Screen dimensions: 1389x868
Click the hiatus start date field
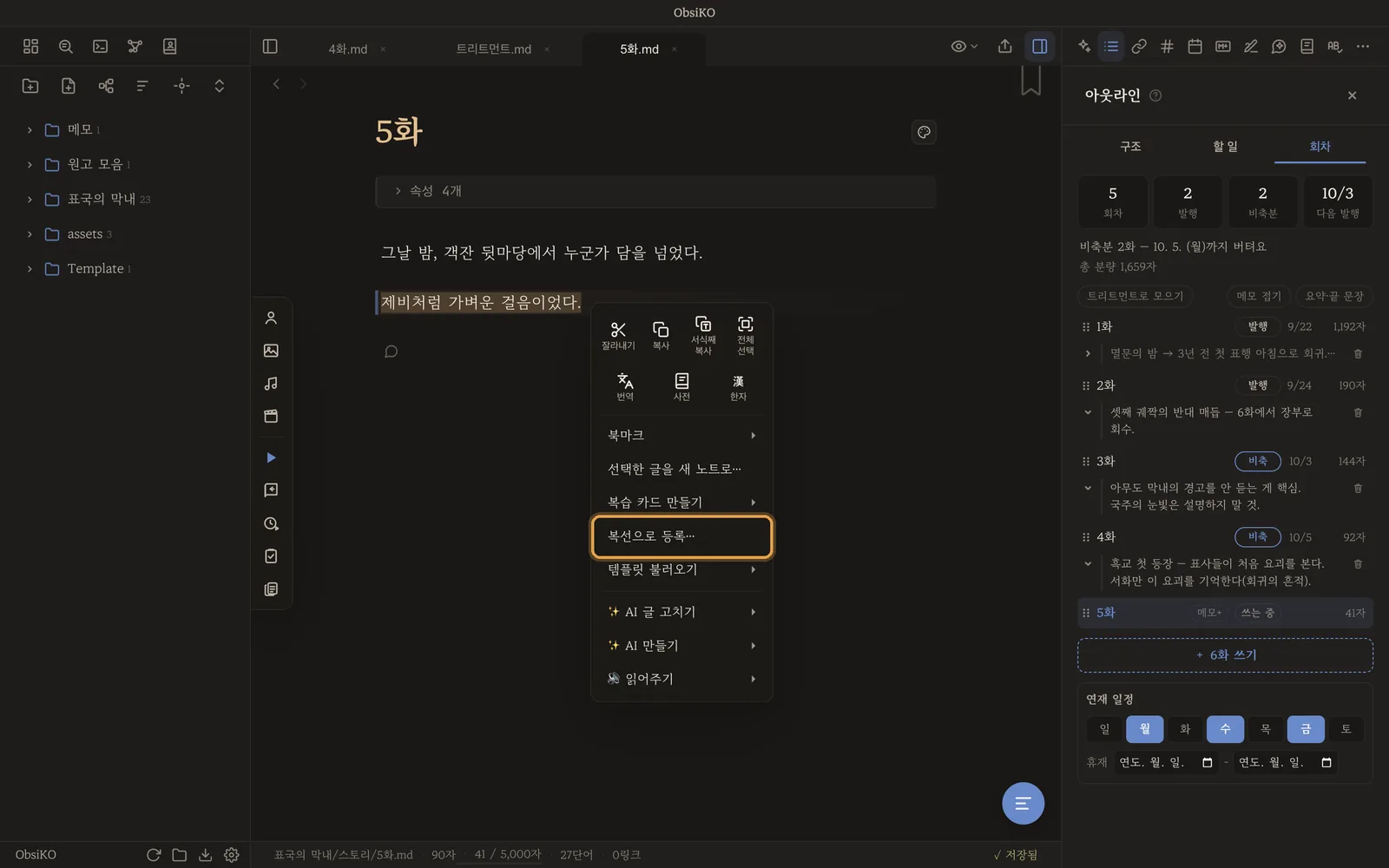point(1165,762)
